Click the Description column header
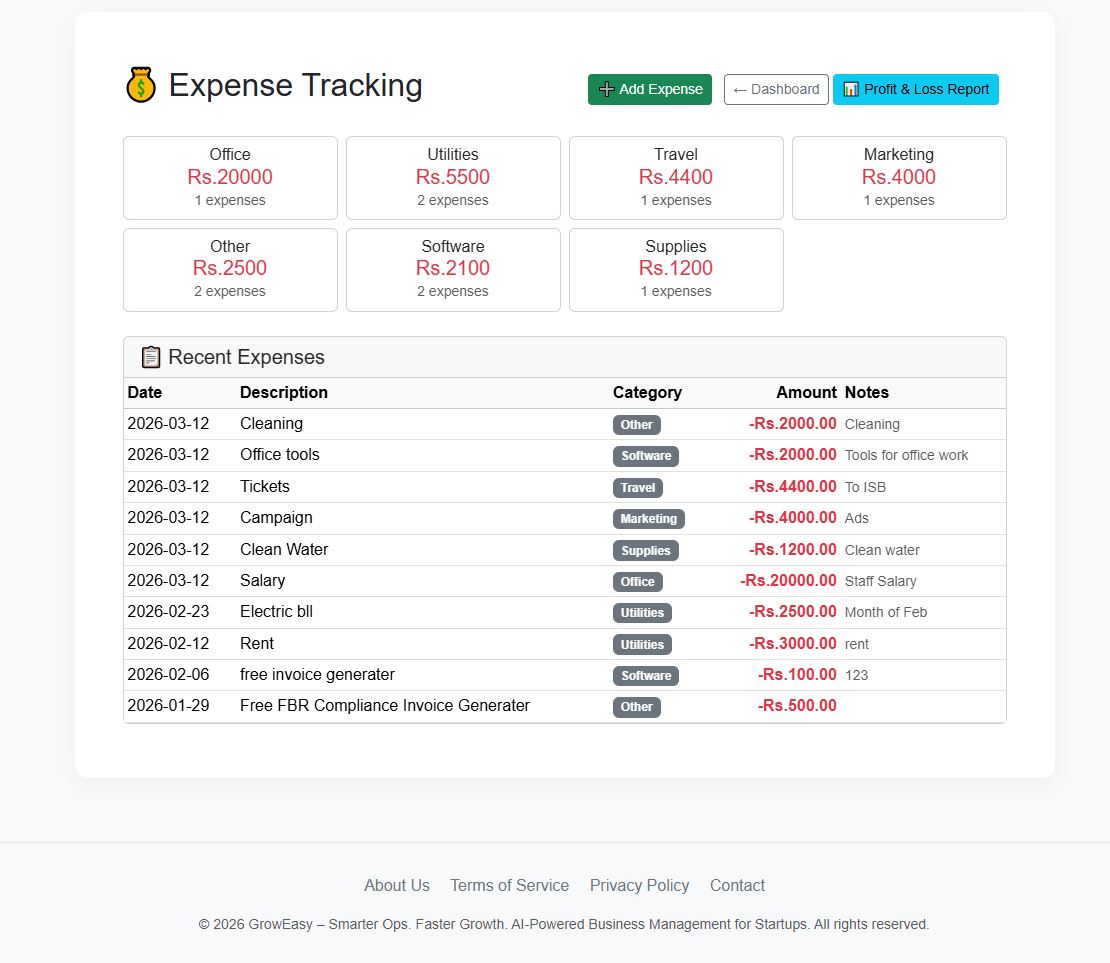The width and height of the screenshot is (1110, 963). 284,392
